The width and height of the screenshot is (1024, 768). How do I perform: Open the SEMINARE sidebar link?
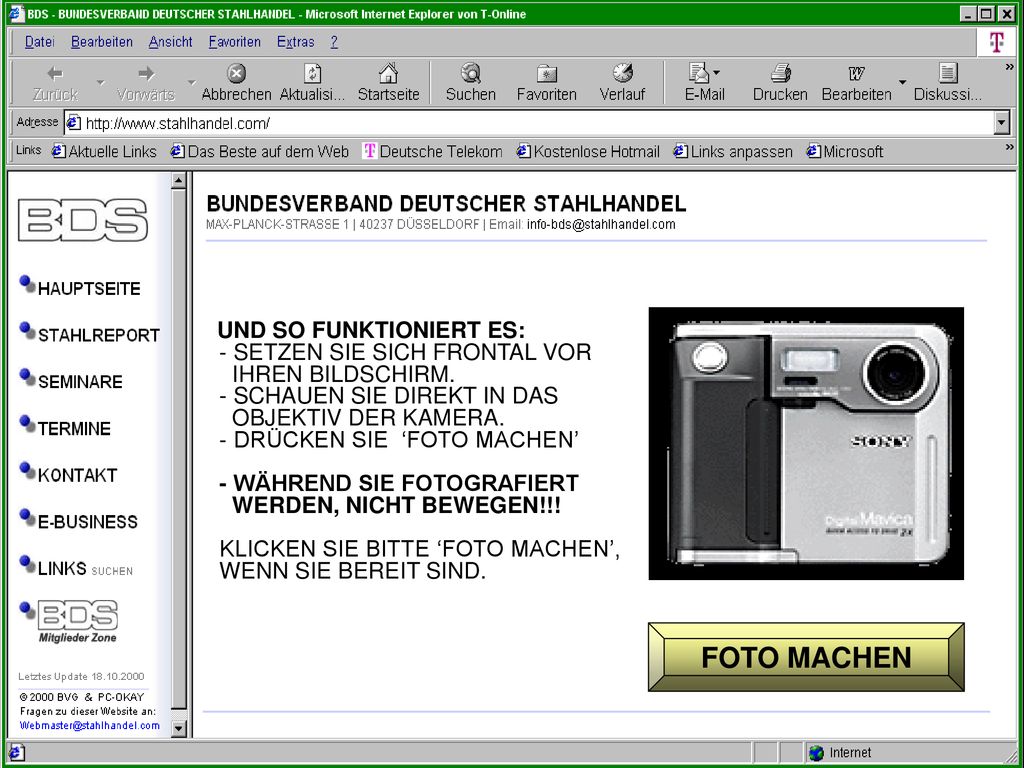click(x=80, y=381)
